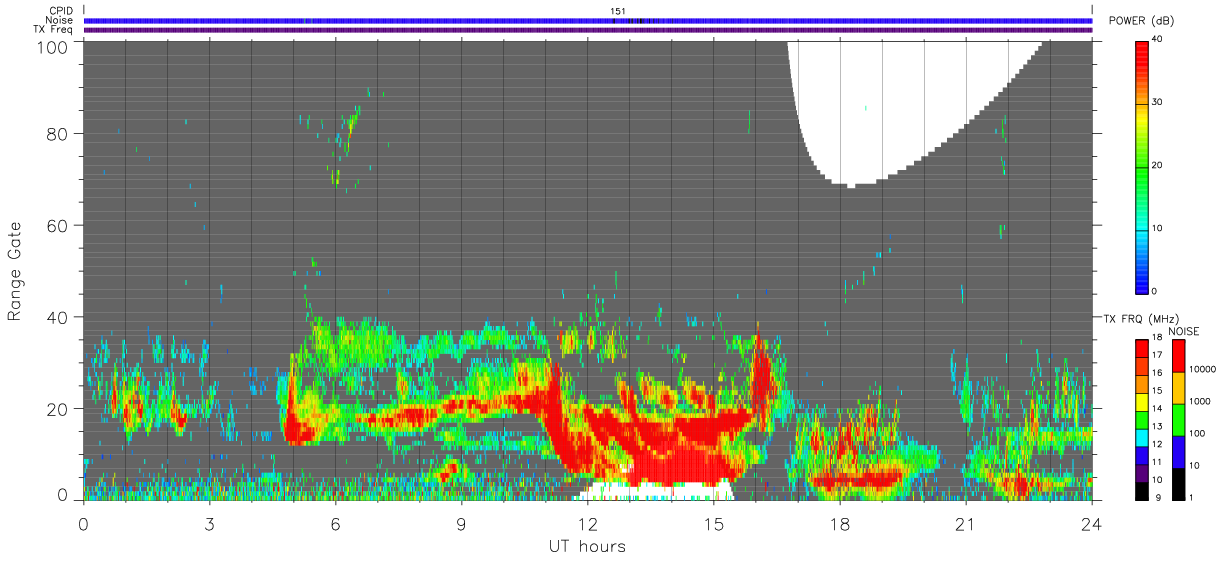Click the power scale label 40
Image resolution: width=1228 pixels, height=567 pixels.
(x=1156, y=40)
